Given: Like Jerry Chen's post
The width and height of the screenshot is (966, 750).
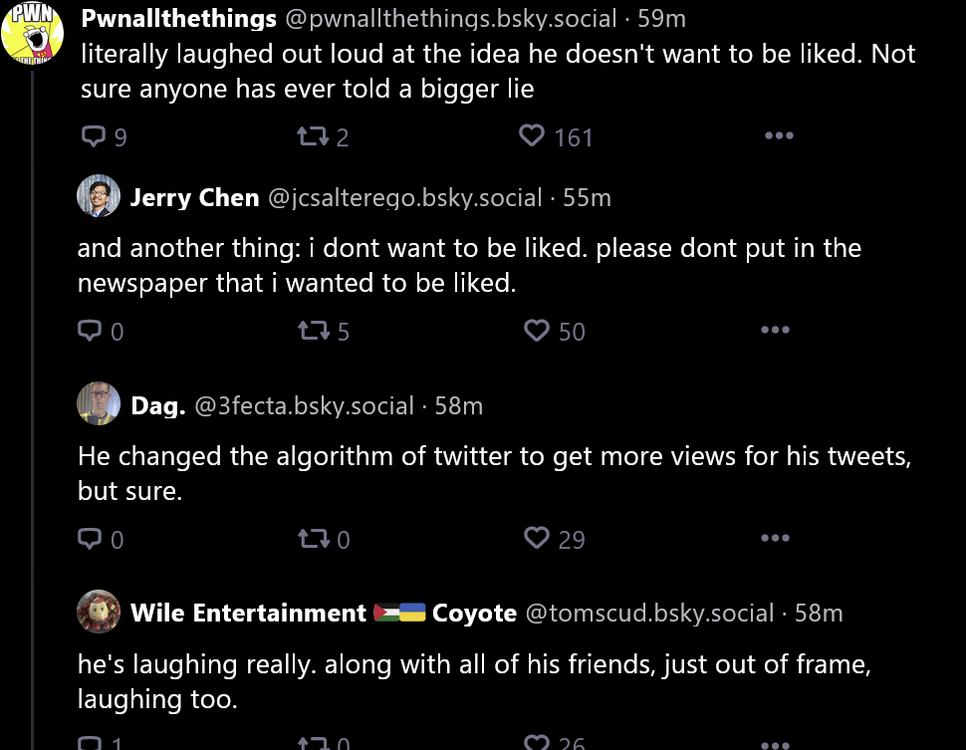Looking at the screenshot, I should coord(537,330).
